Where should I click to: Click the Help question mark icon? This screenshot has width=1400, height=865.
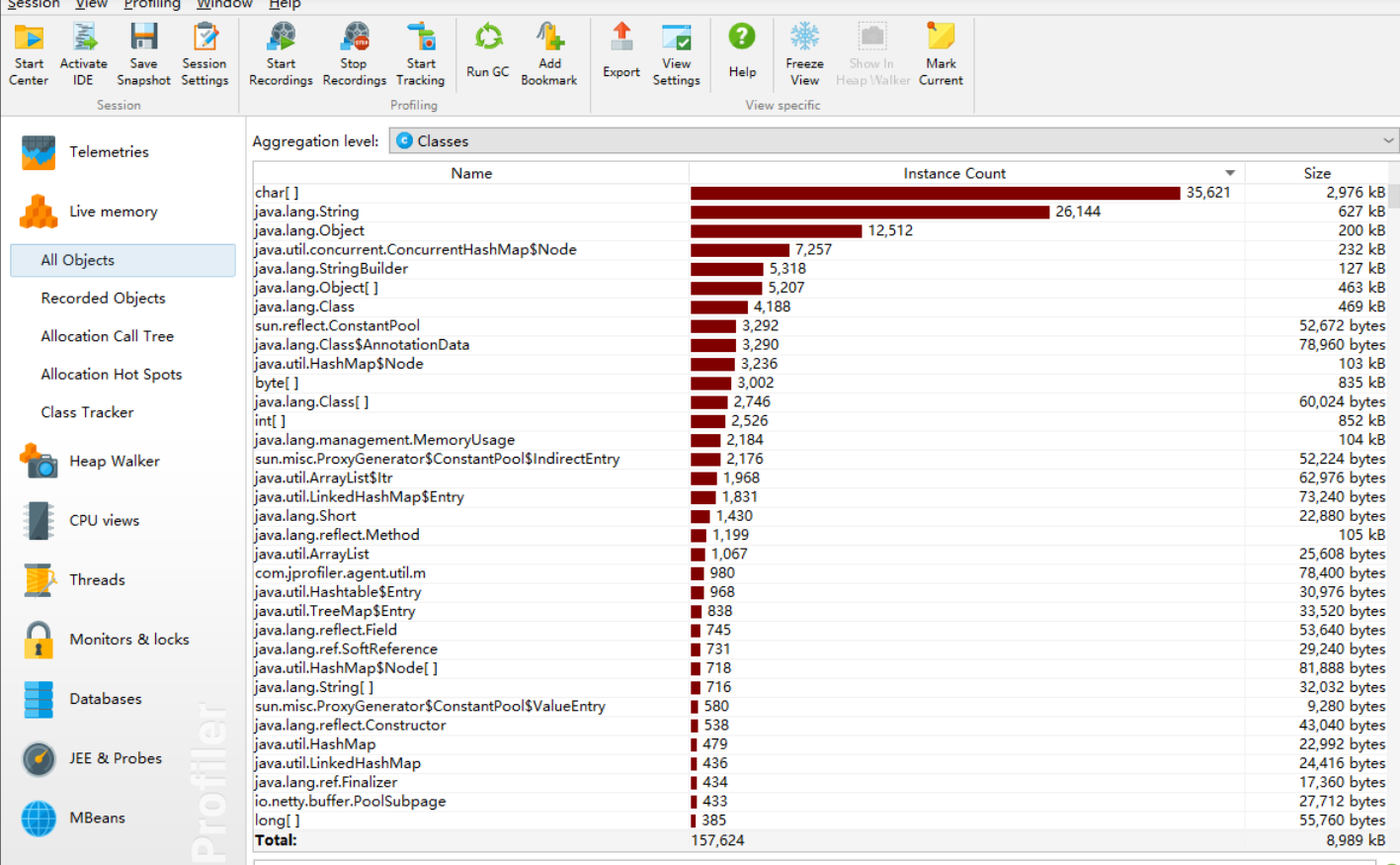[x=742, y=38]
